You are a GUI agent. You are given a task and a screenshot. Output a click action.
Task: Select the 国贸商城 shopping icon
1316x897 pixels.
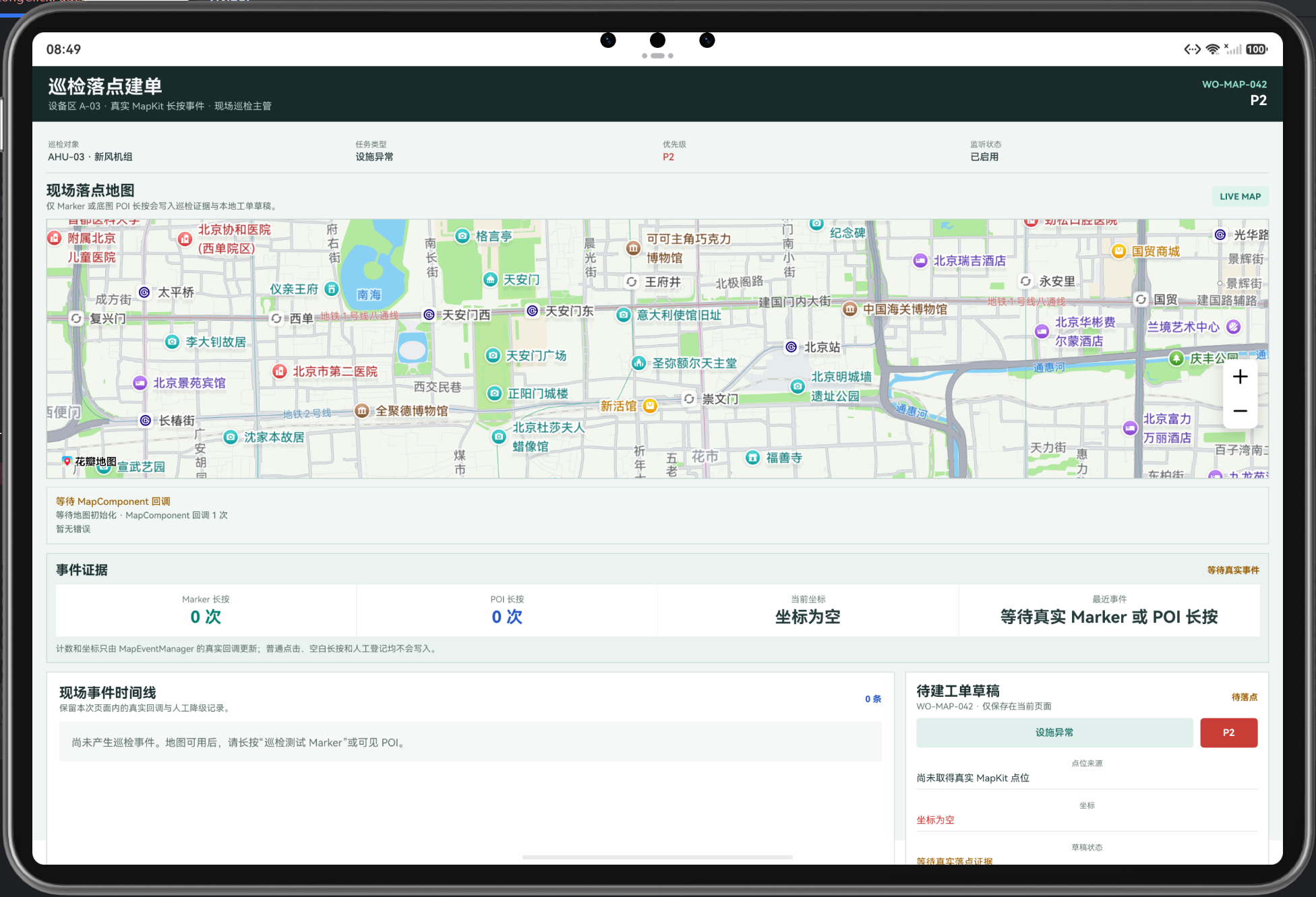[1118, 251]
